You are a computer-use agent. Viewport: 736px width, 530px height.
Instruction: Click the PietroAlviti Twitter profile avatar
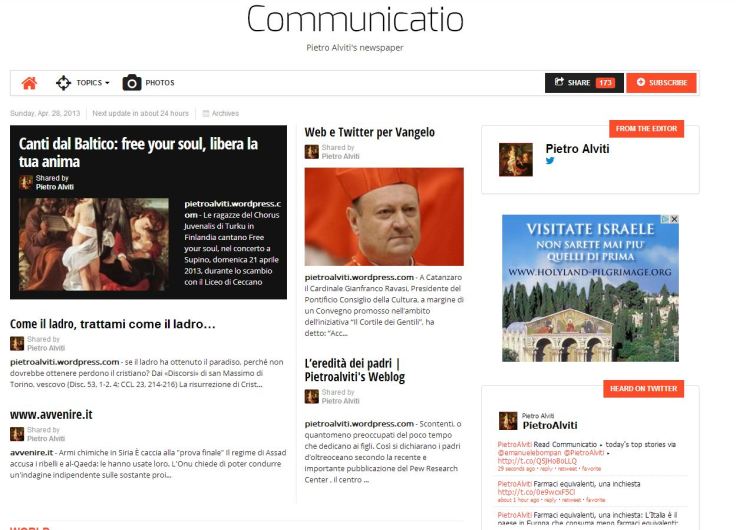pos(508,421)
